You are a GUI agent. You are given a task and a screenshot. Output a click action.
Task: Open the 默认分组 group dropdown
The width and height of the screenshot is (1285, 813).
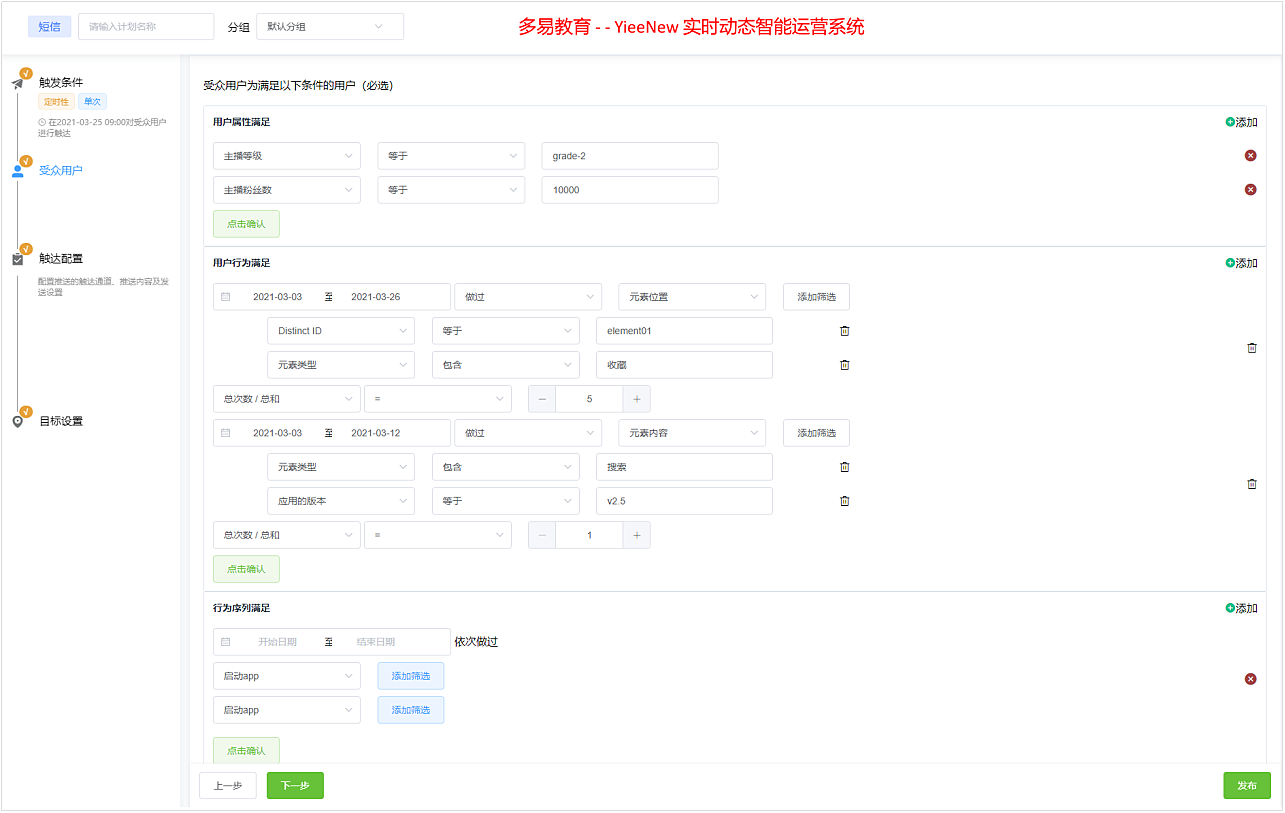[x=330, y=27]
